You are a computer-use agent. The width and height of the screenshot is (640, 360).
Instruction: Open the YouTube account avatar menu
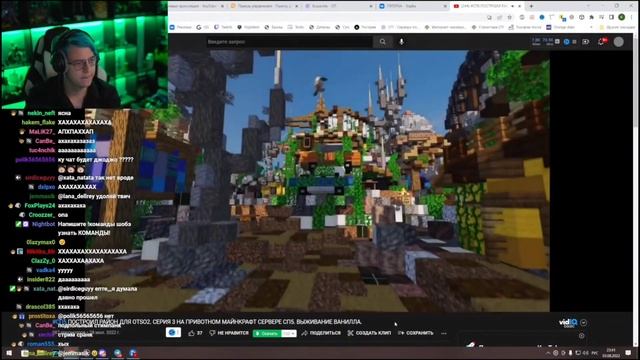pyautogui.click(x=619, y=42)
